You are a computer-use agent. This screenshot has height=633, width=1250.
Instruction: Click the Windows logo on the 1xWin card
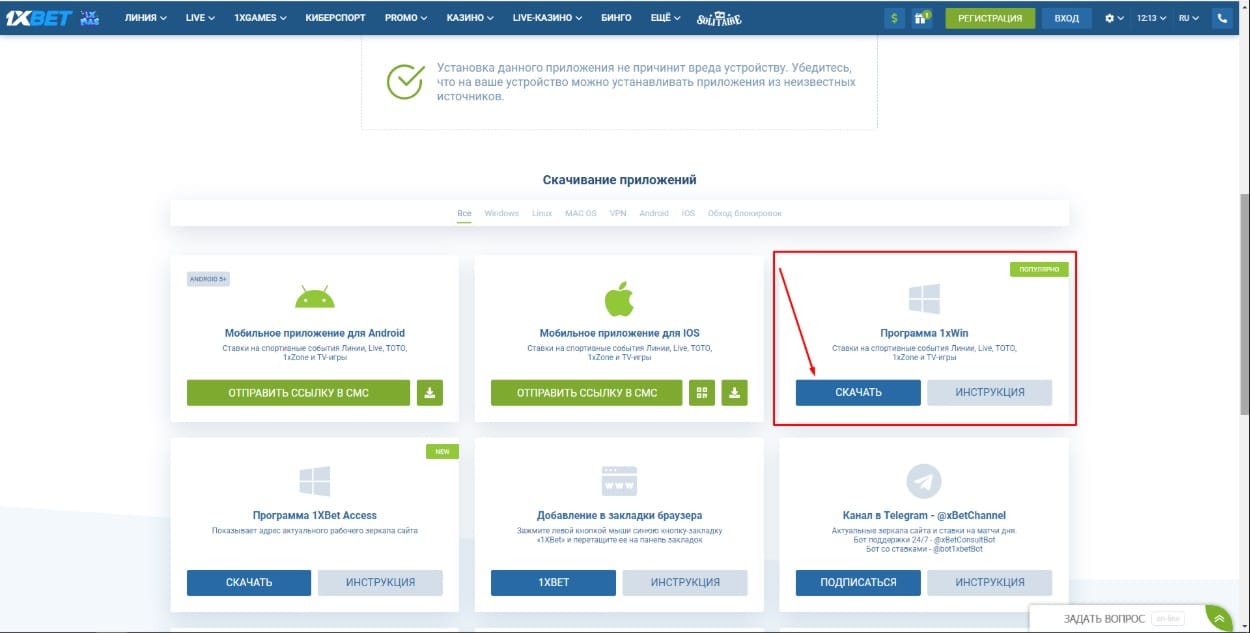(x=922, y=297)
